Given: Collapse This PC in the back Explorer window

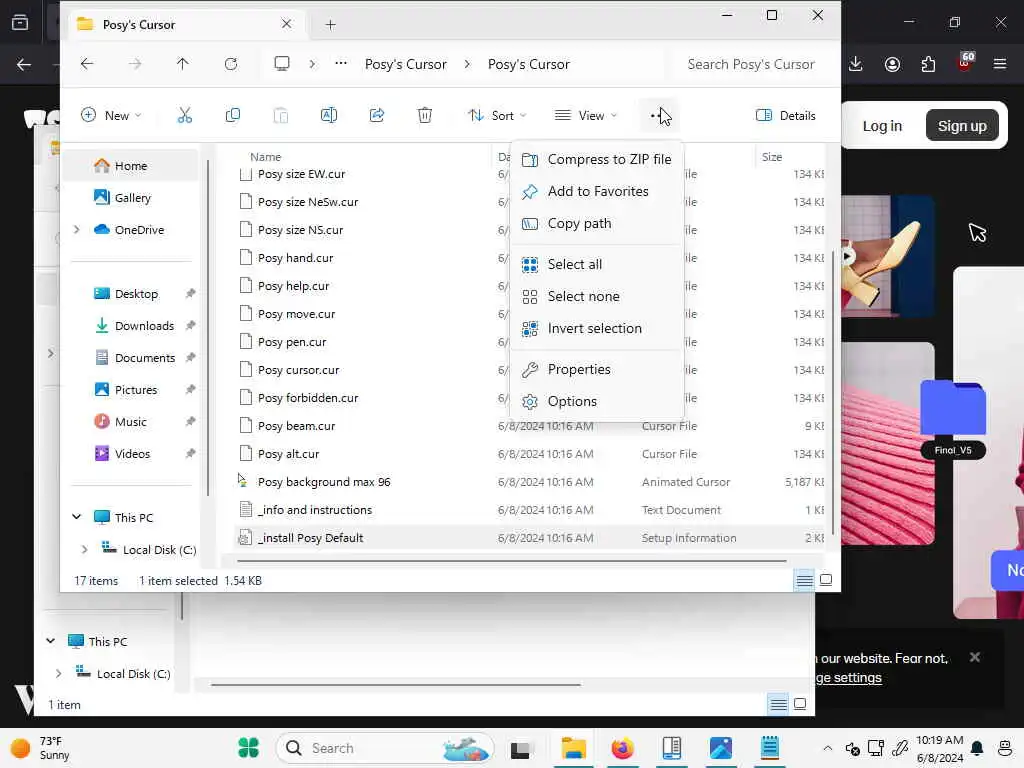Looking at the screenshot, I should pos(50,641).
